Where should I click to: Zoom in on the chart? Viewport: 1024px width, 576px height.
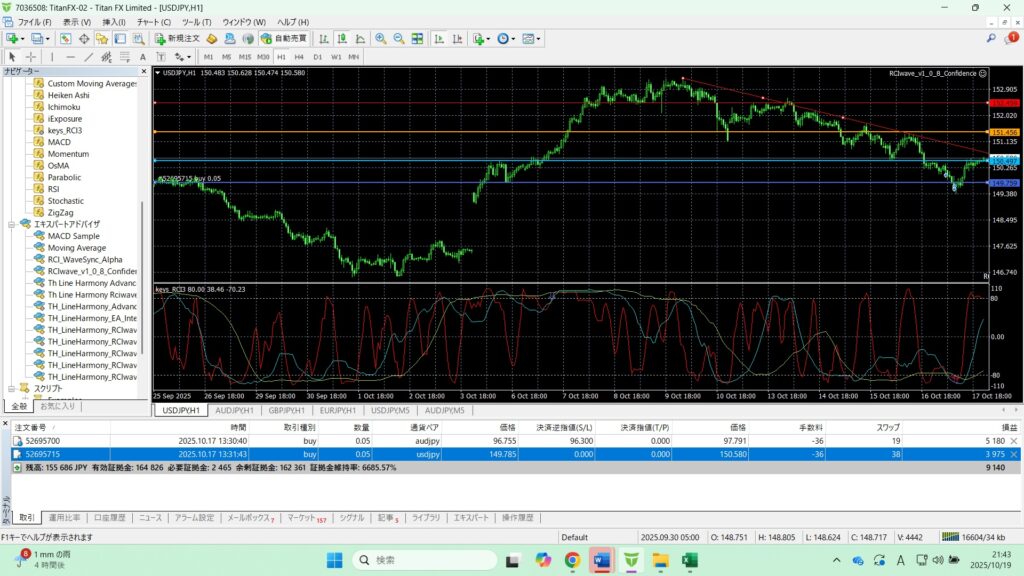[x=380, y=38]
